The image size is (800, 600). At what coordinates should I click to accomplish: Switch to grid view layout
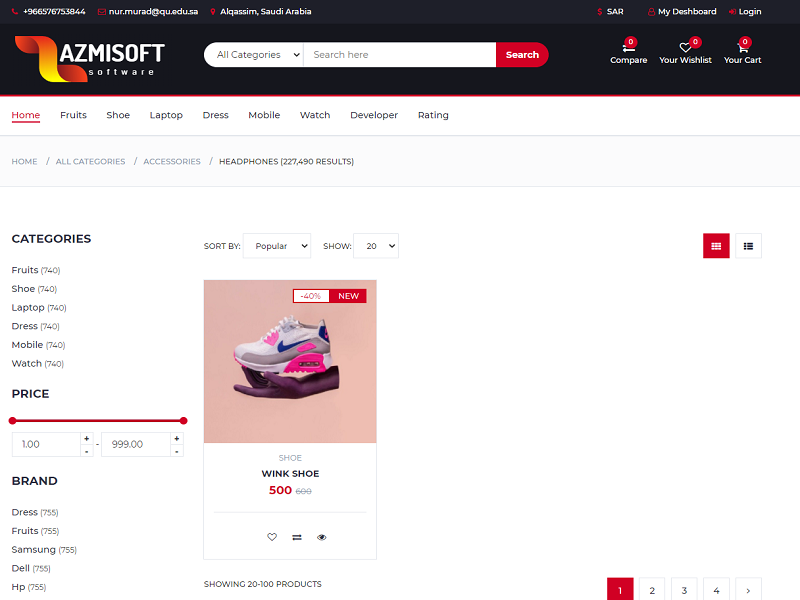pos(716,245)
